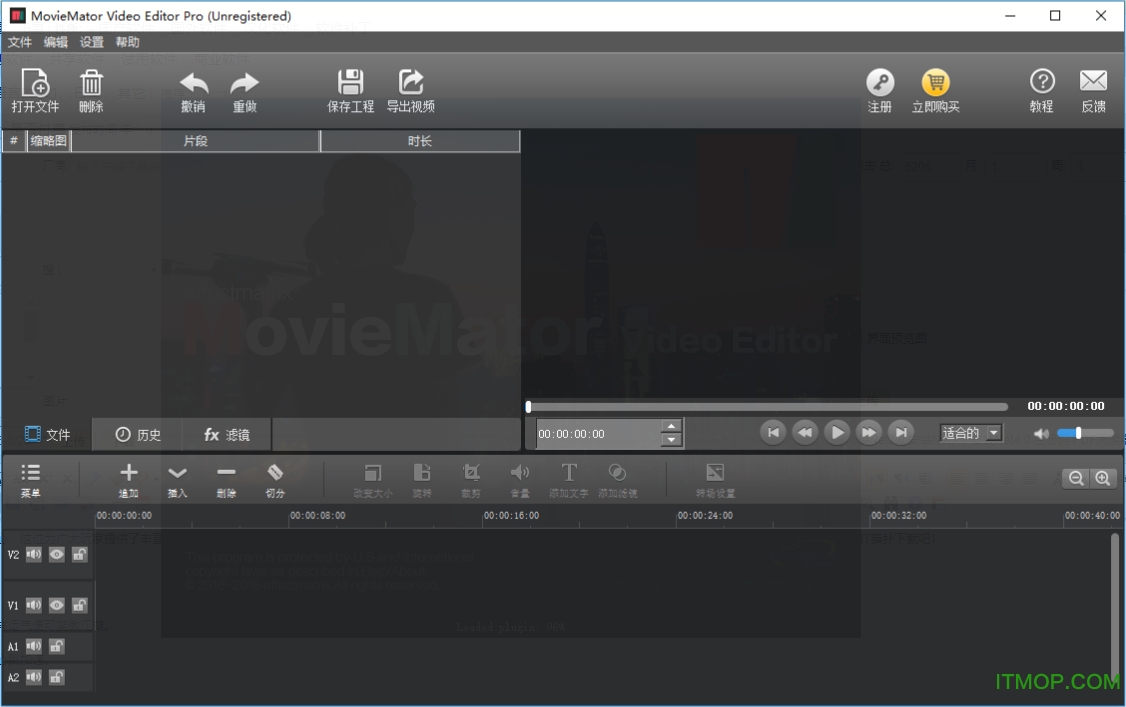Image resolution: width=1126 pixels, height=707 pixels.
Task: Switch to 历史 history tab
Action: point(137,434)
